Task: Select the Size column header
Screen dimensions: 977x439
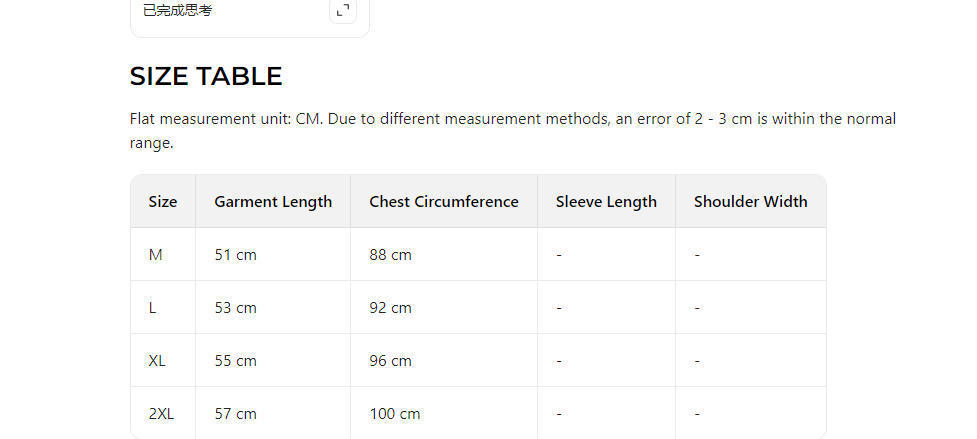Action: coord(163,201)
